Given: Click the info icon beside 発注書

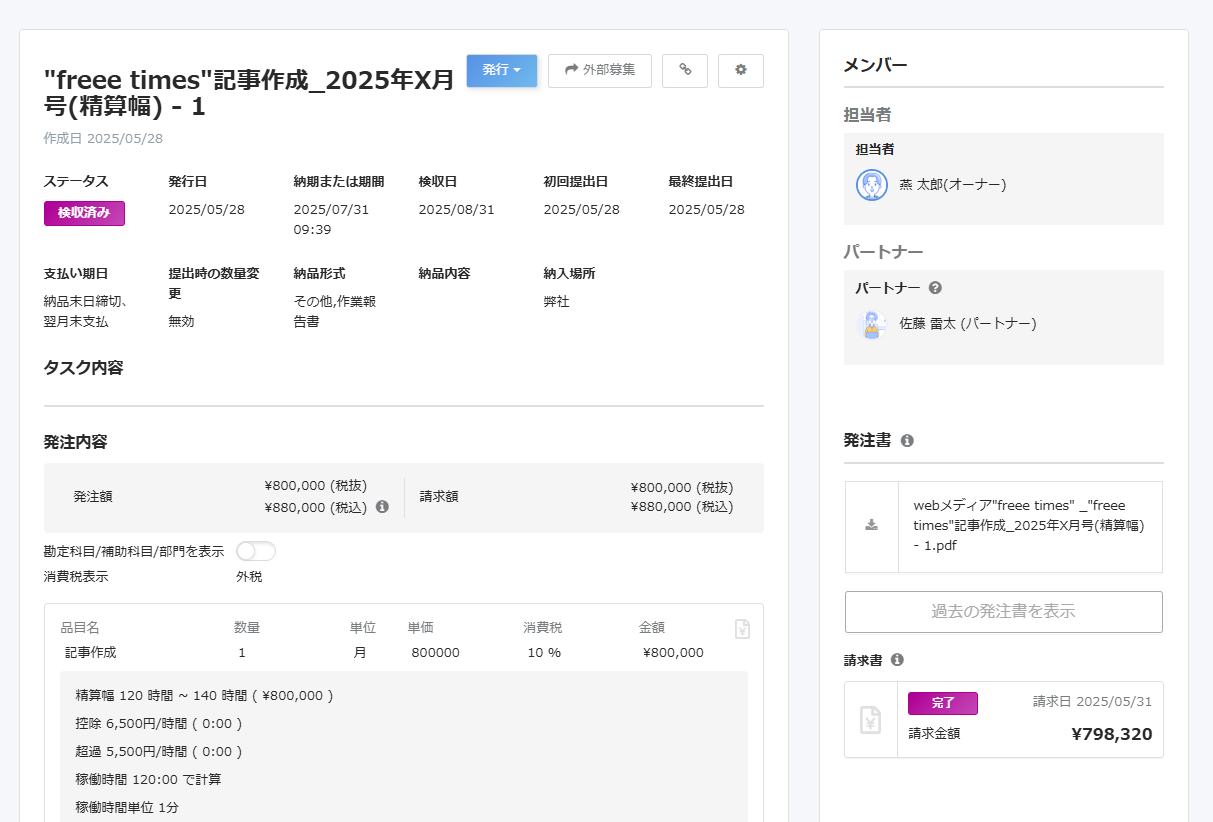Looking at the screenshot, I should 907,441.
